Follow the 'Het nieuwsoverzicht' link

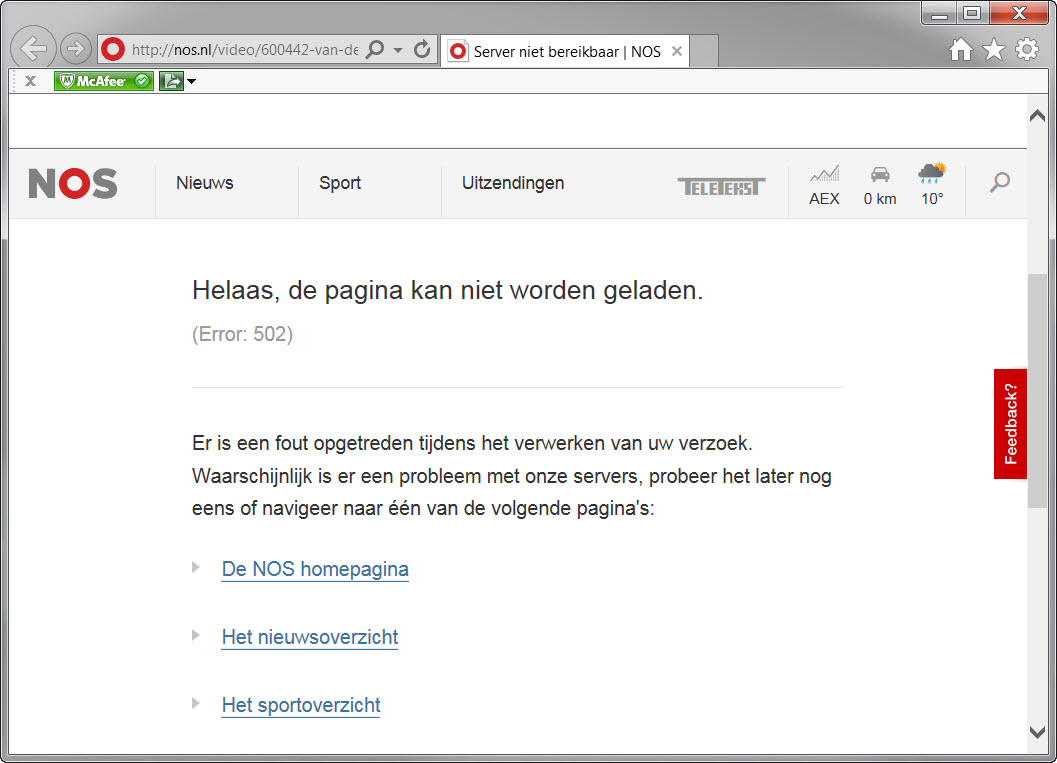click(x=309, y=637)
